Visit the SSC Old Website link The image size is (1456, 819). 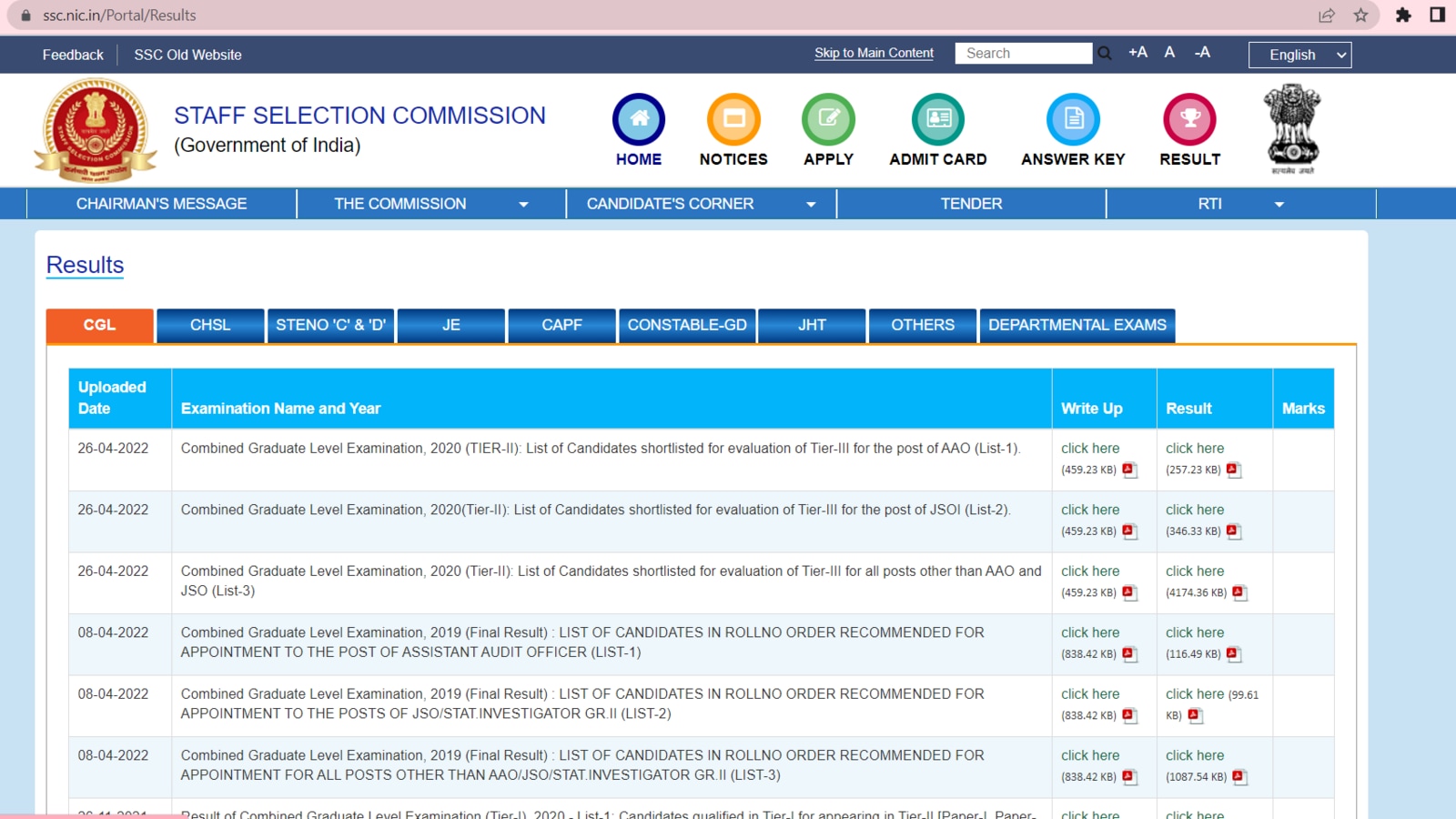(187, 55)
